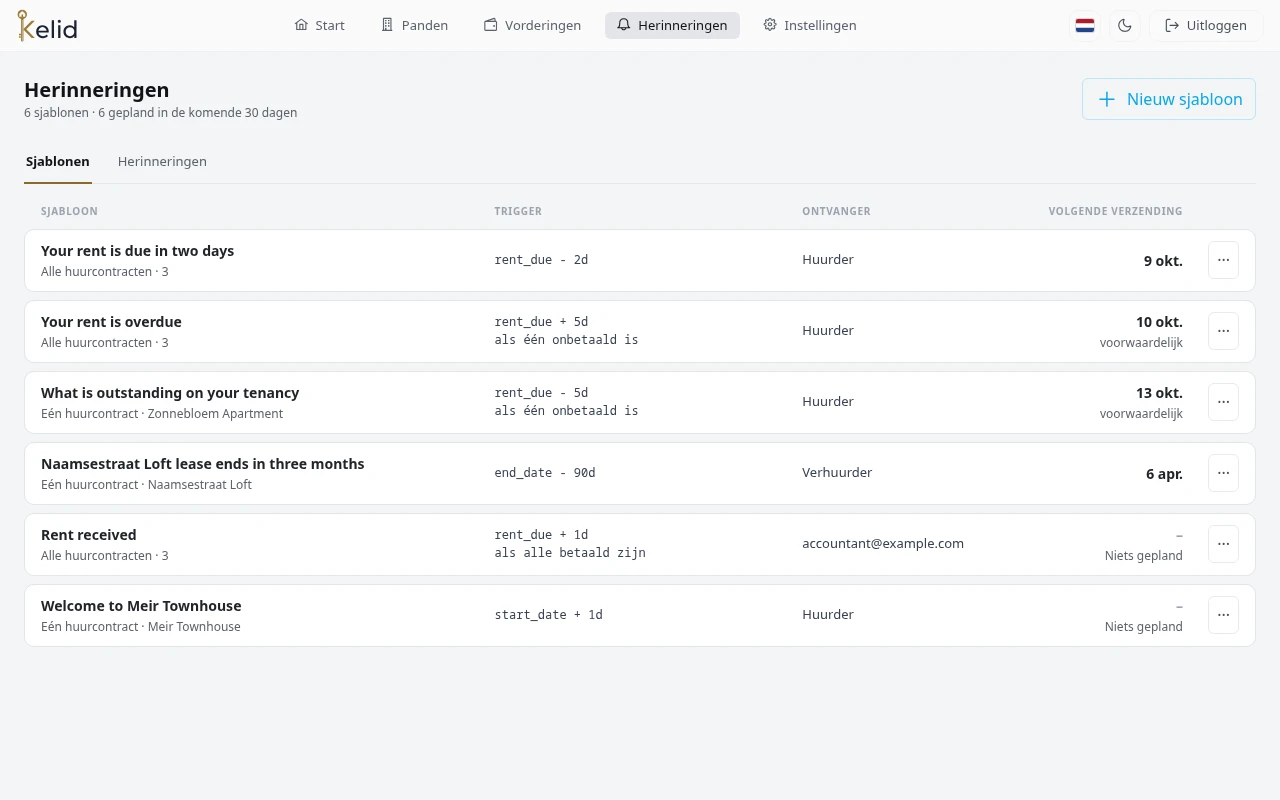The height and width of the screenshot is (800, 1280).
Task: Click the Kelid key logo
Action: click(x=47, y=25)
